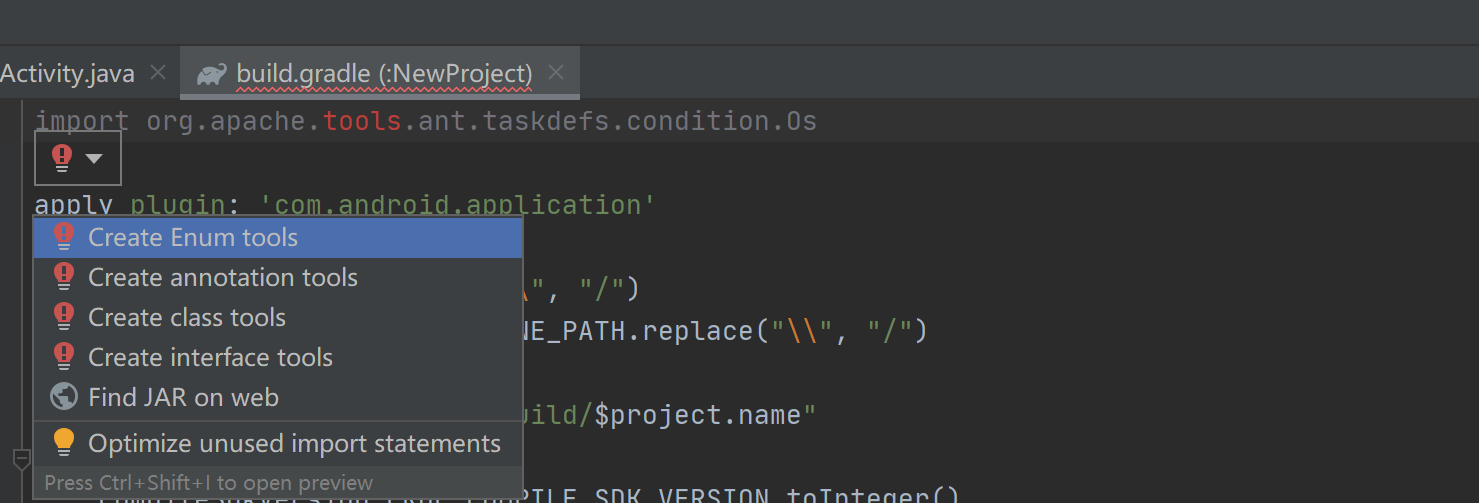Switch to the Activity.java tab
This screenshot has width=1479, height=503.
coord(68,74)
